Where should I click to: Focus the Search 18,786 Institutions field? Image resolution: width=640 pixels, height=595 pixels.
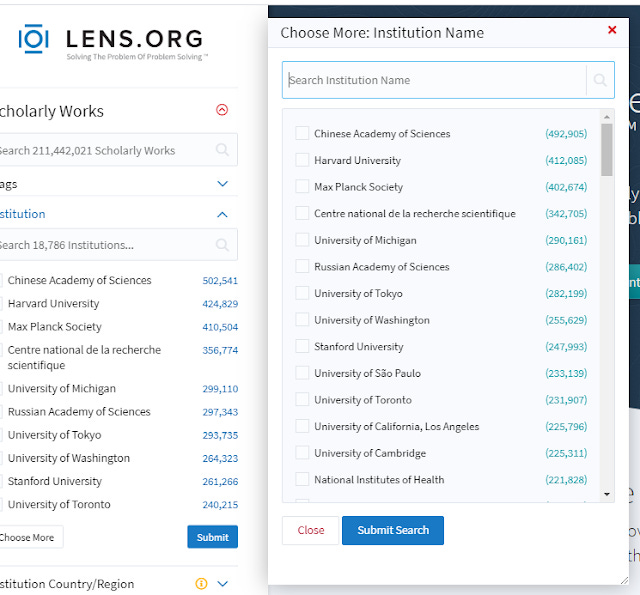coord(118,245)
